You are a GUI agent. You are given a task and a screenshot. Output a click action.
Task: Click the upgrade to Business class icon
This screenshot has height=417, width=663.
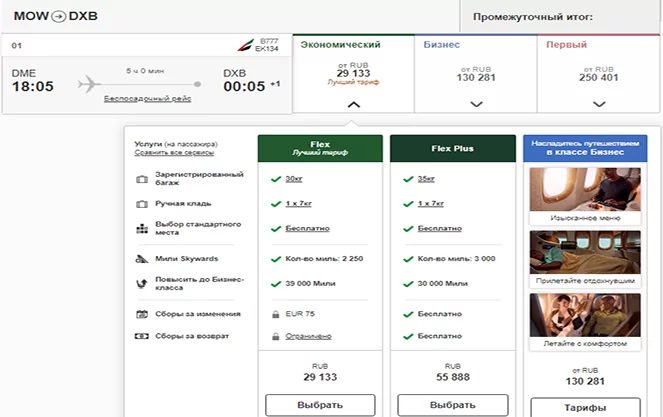[x=142, y=284]
